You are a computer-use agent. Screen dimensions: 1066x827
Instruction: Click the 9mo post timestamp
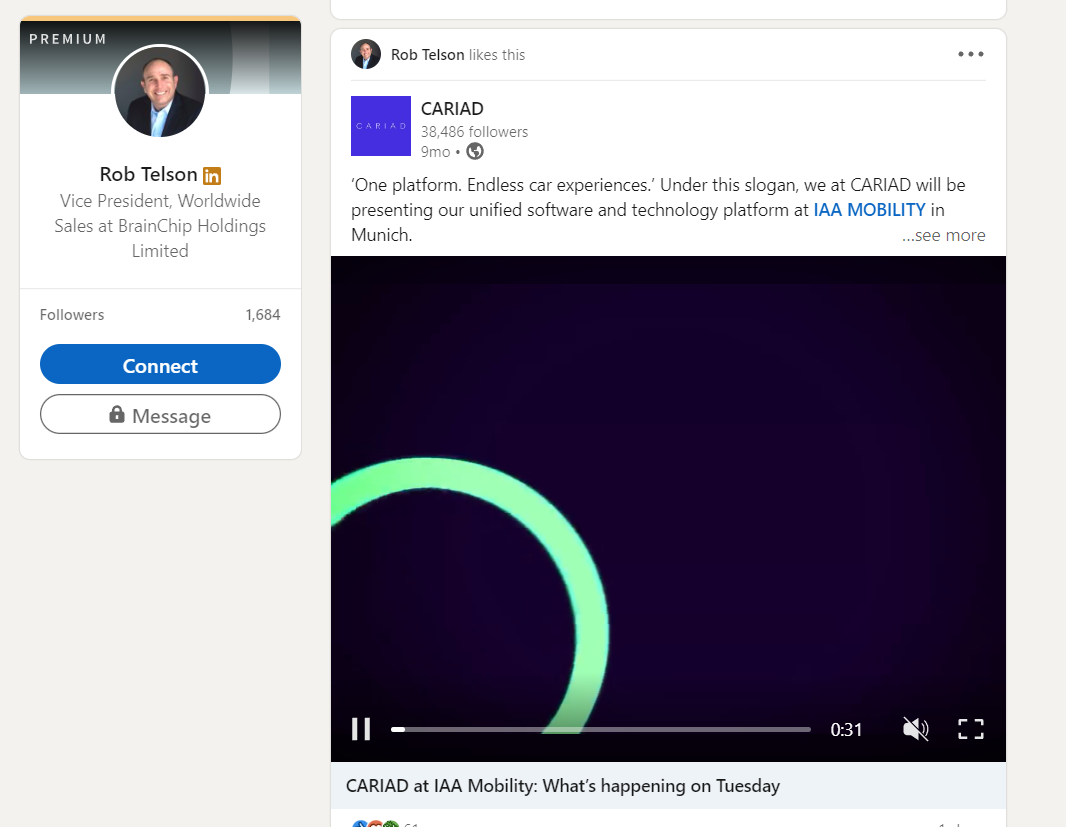pos(436,152)
